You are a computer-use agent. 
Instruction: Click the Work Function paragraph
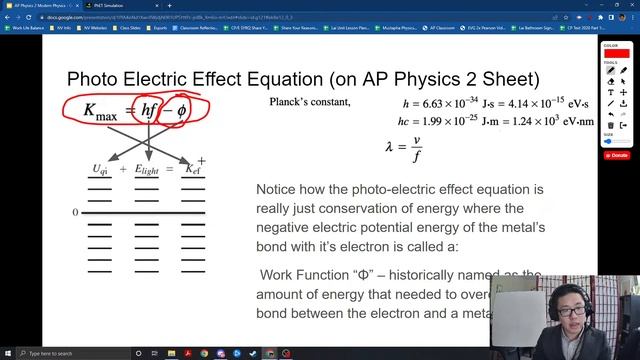point(399,294)
